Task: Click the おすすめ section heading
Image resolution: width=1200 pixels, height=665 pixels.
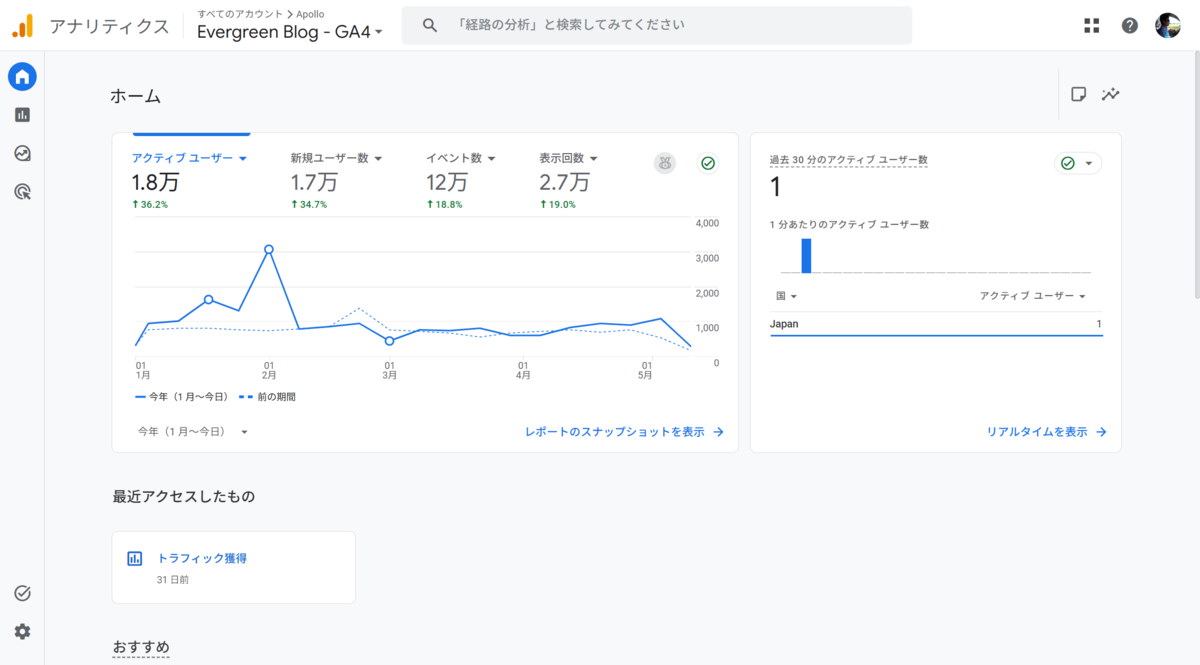Action: [141, 647]
